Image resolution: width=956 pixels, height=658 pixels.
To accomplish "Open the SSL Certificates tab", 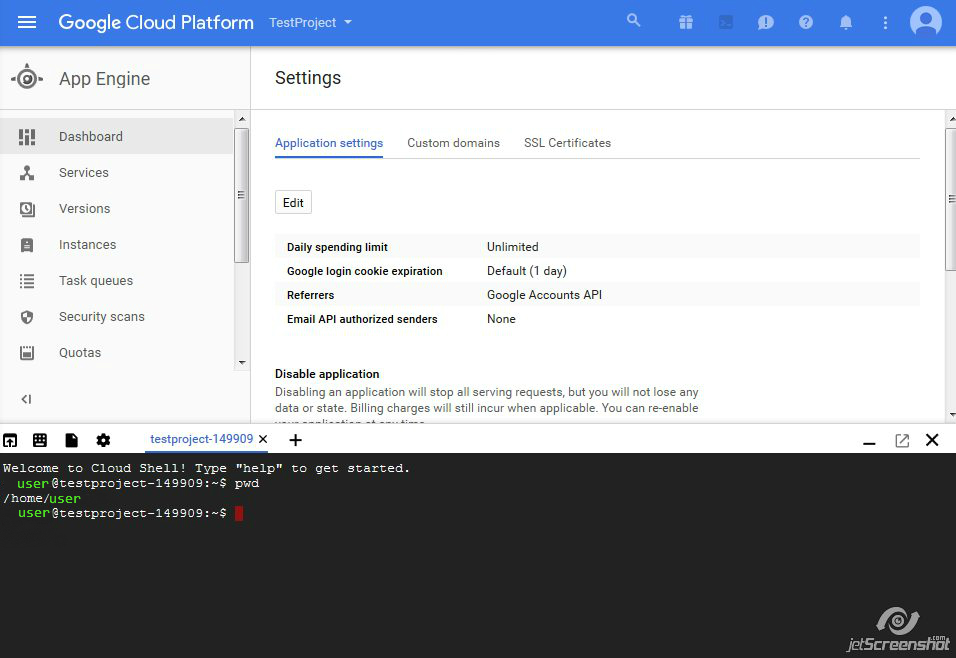I will (x=567, y=143).
